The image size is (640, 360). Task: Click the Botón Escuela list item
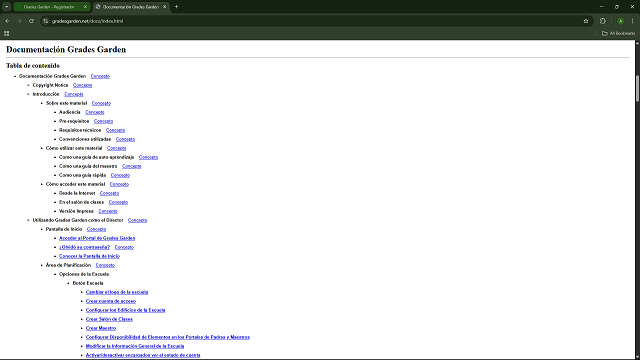[88, 283]
